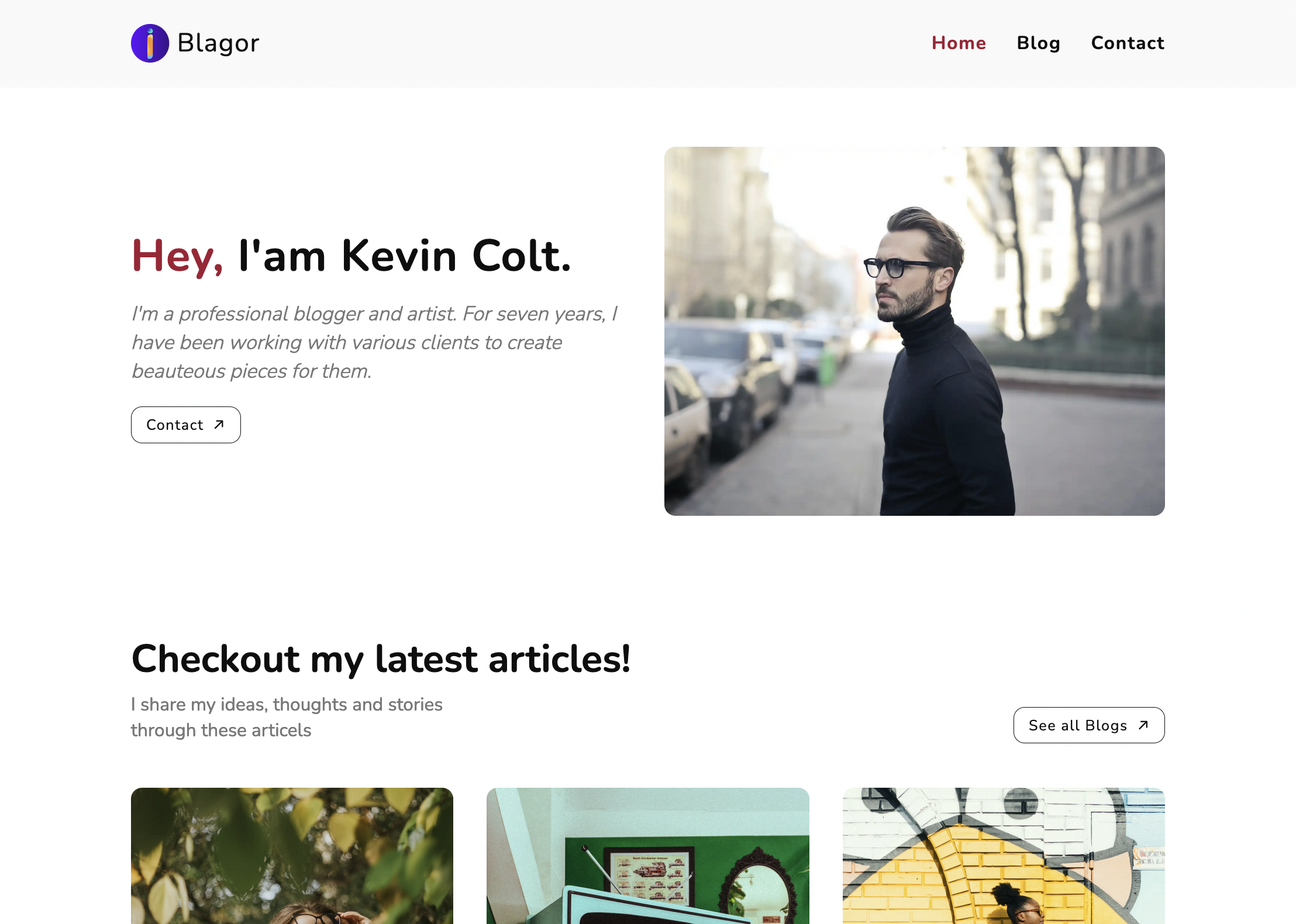The image size is (1296, 924).
Task: Click the Blagor brand name text
Action: (x=218, y=43)
